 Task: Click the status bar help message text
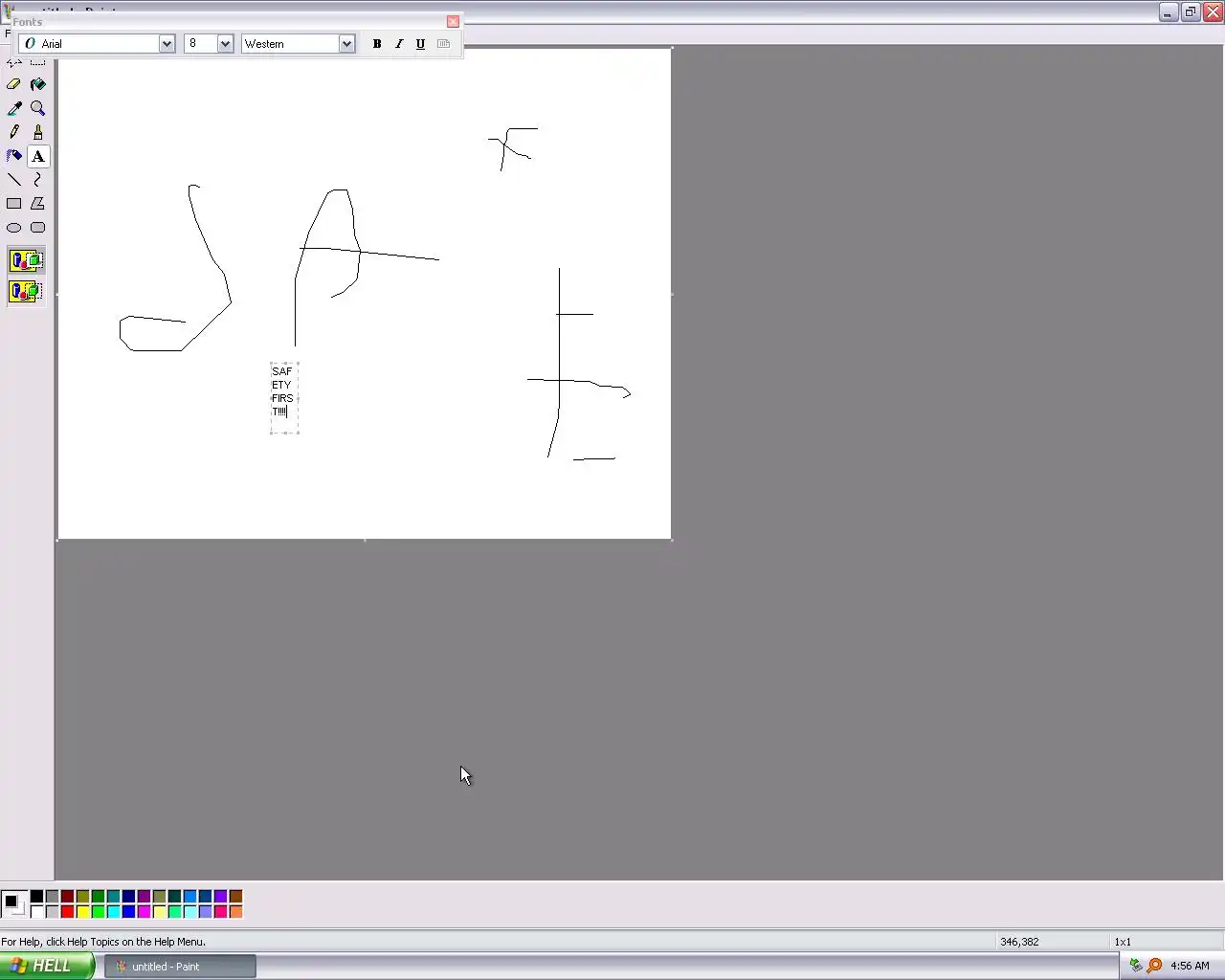pos(103,942)
